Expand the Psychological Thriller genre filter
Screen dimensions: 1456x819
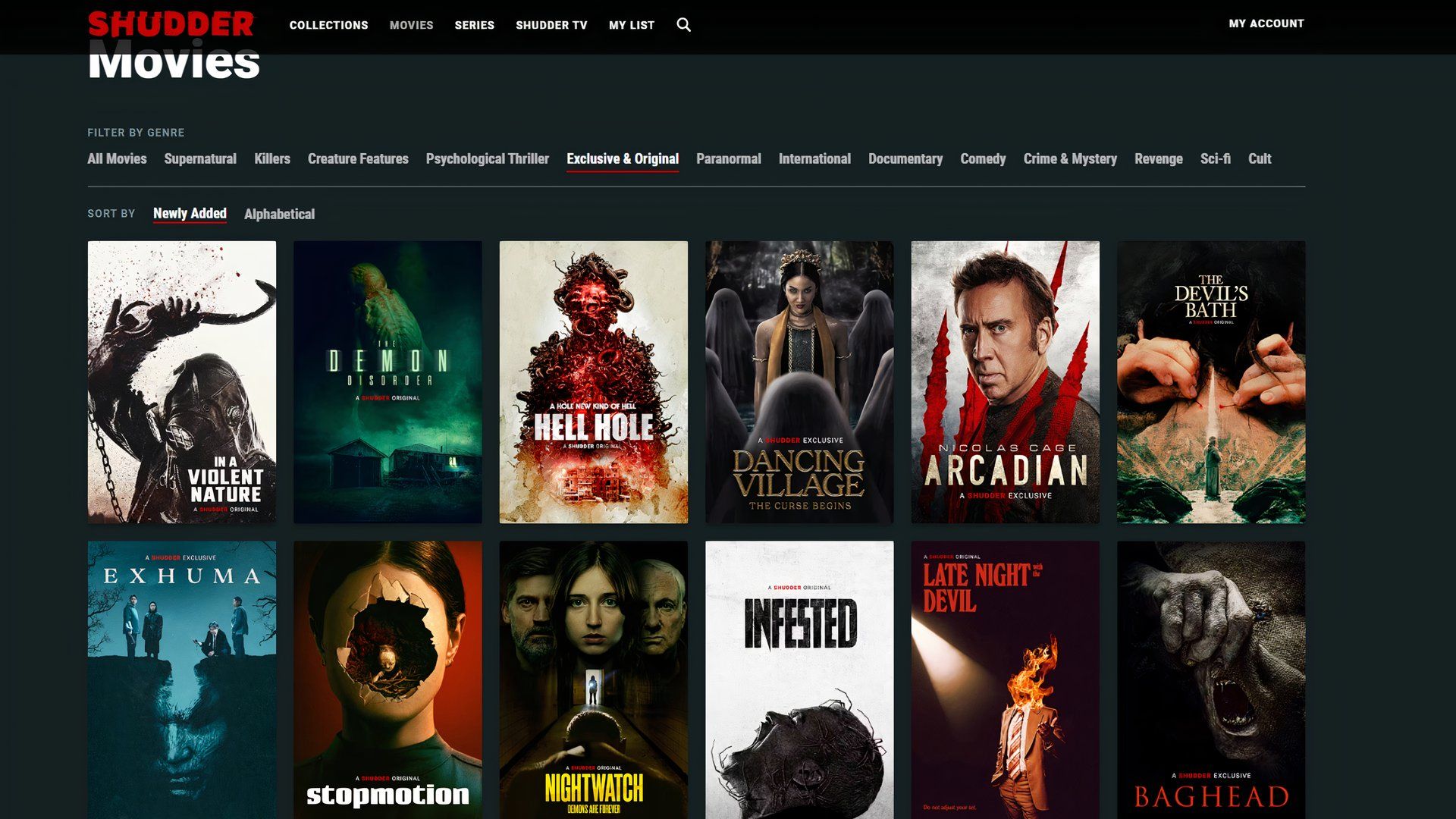click(487, 159)
